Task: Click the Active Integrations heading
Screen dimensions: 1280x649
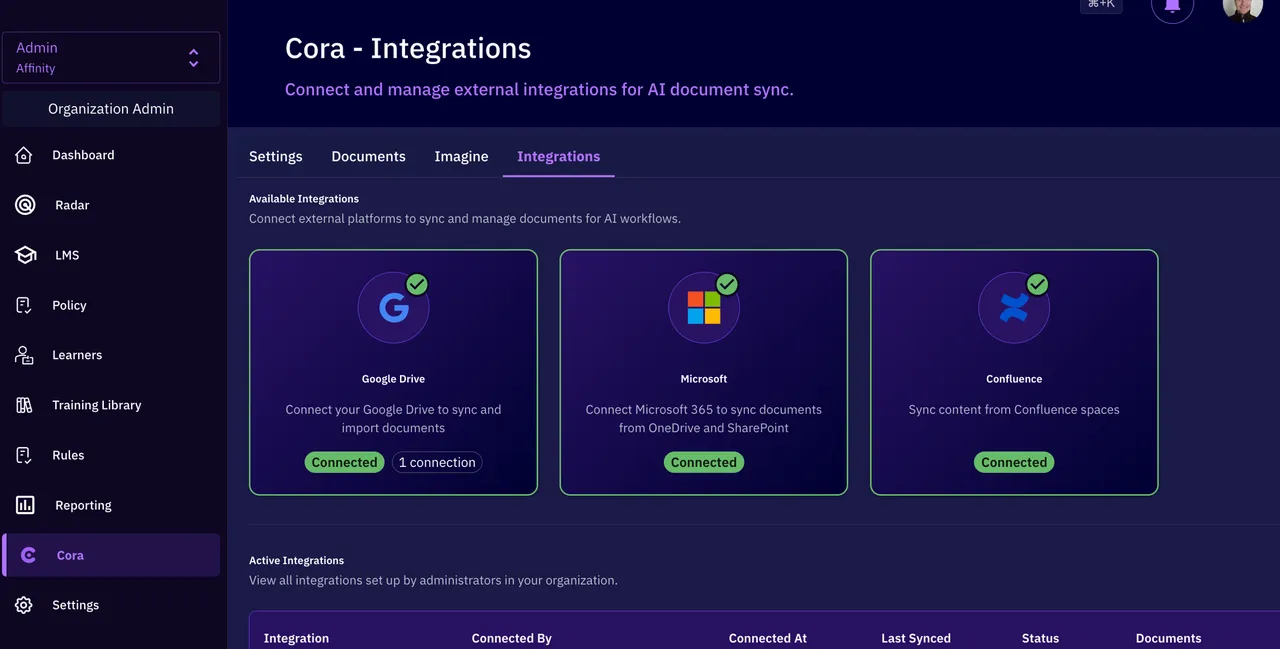Action: pyautogui.click(x=296, y=561)
